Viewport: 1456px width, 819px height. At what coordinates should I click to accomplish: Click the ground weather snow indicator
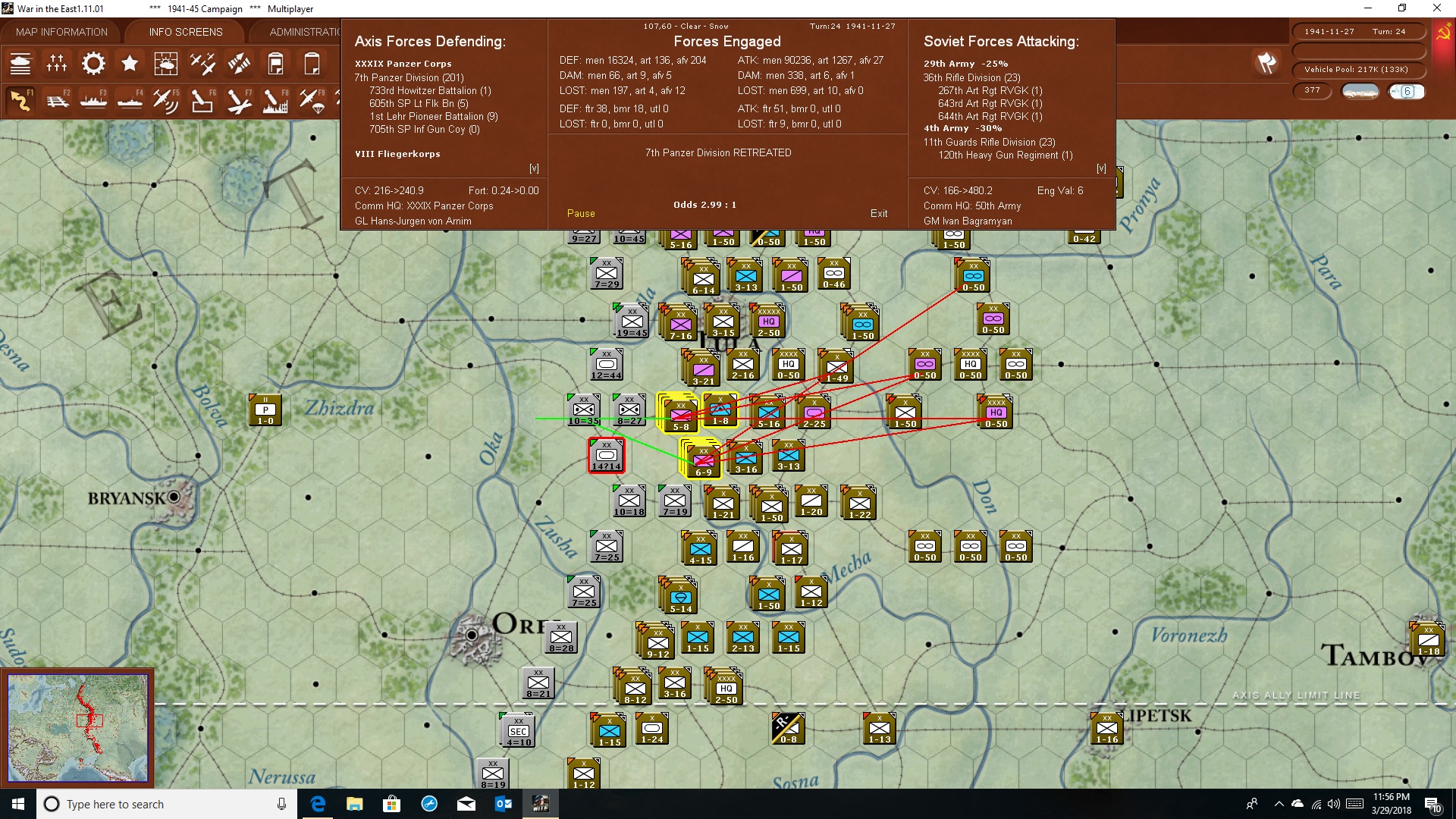tap(1360, 92)
